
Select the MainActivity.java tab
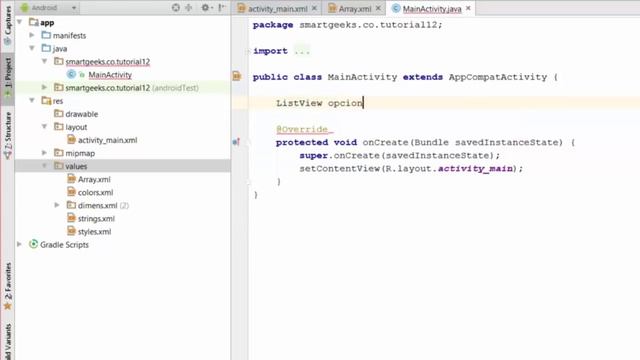432,9
